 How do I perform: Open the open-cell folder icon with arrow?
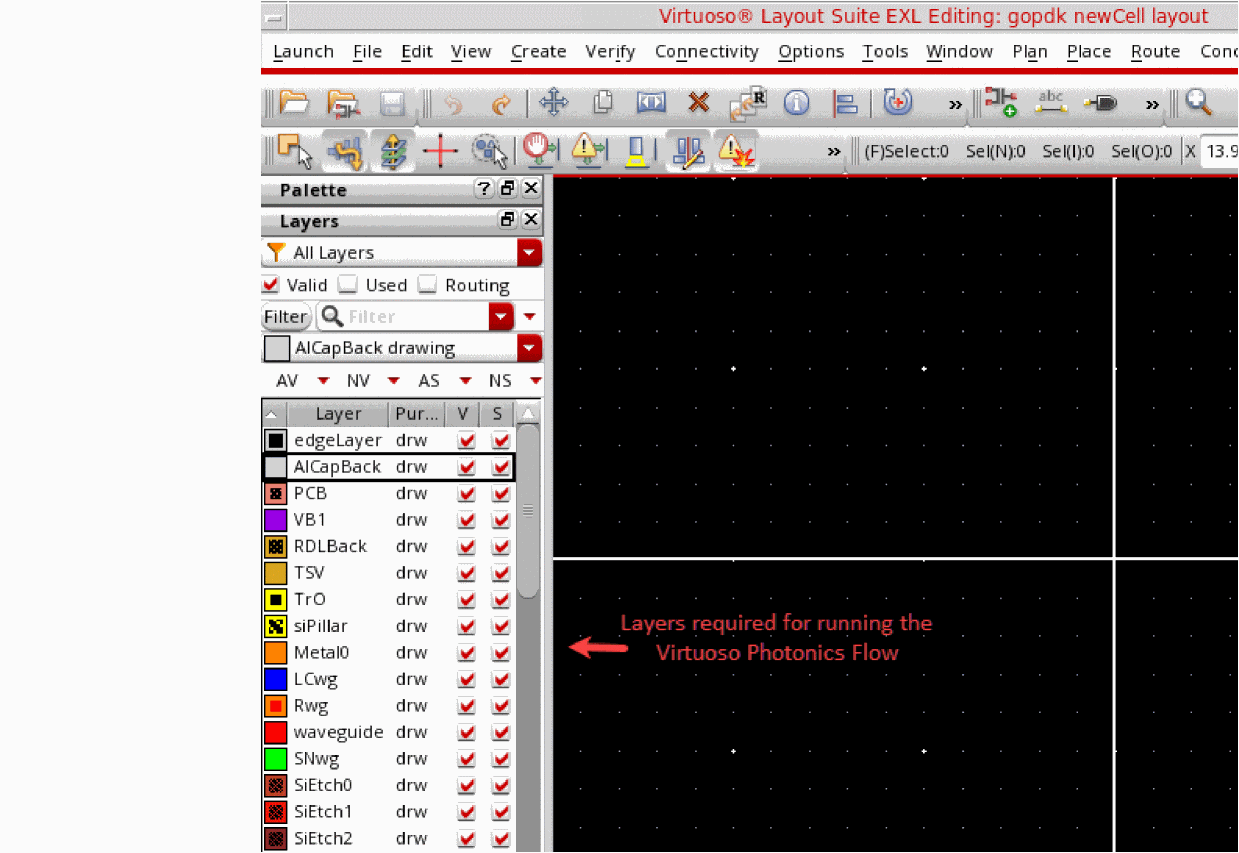coord(343,102)
